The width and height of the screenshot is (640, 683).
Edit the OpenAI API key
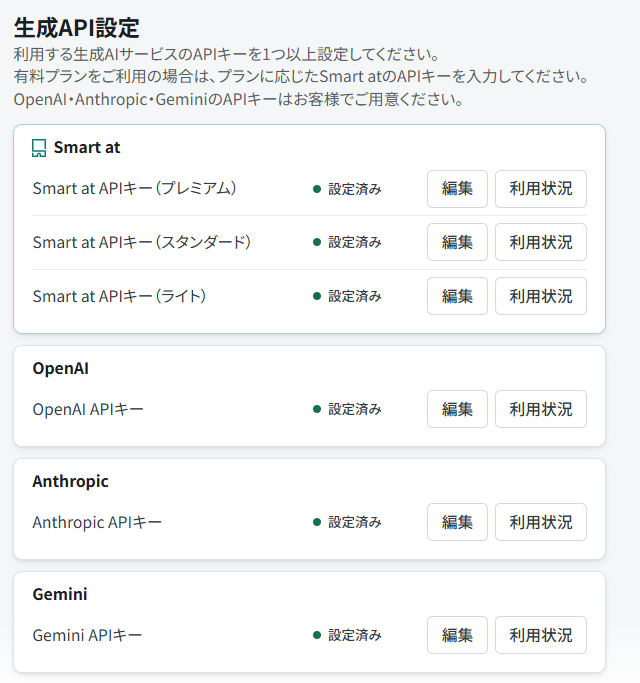pos(457,409)
